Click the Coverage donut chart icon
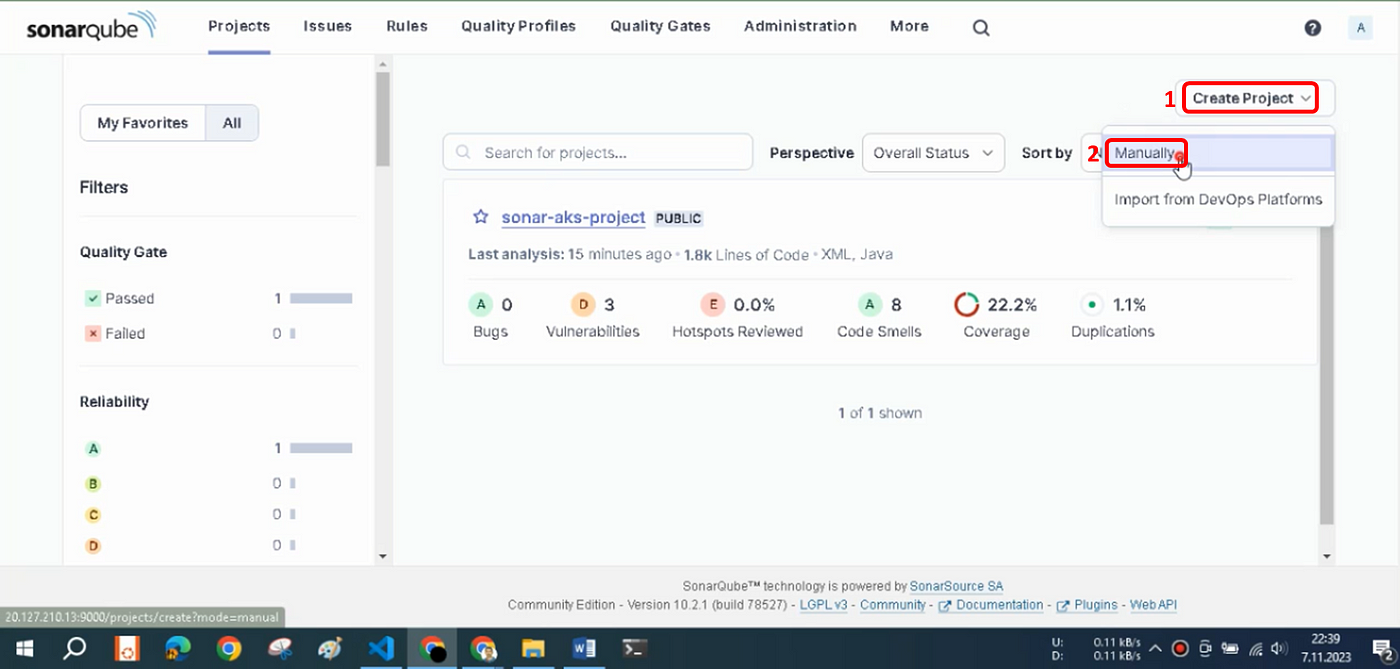 [x=966, y=304]
